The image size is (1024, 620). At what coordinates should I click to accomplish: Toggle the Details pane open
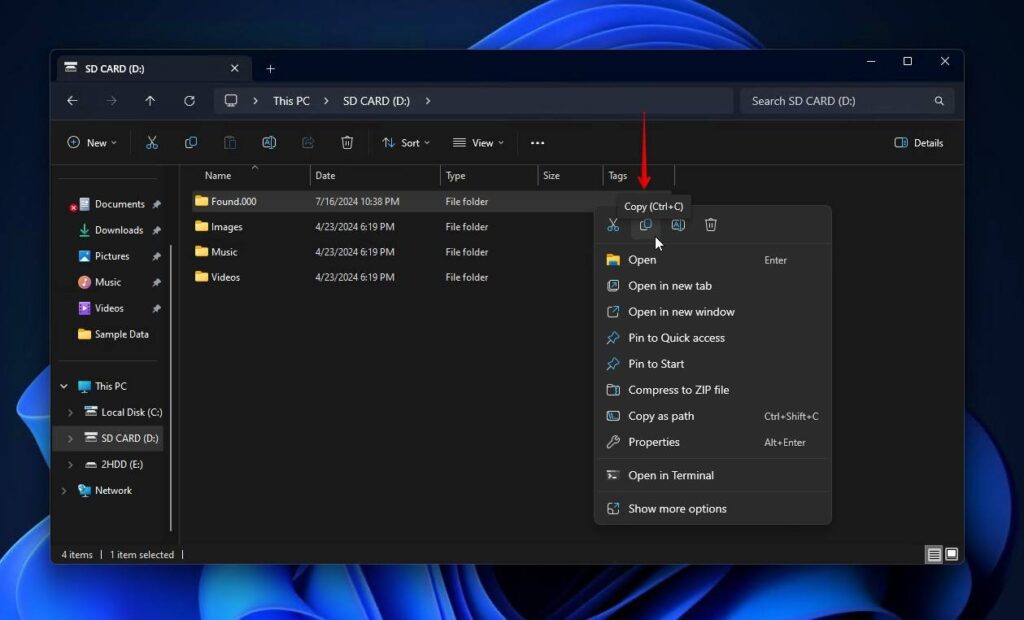click(918, 142)
